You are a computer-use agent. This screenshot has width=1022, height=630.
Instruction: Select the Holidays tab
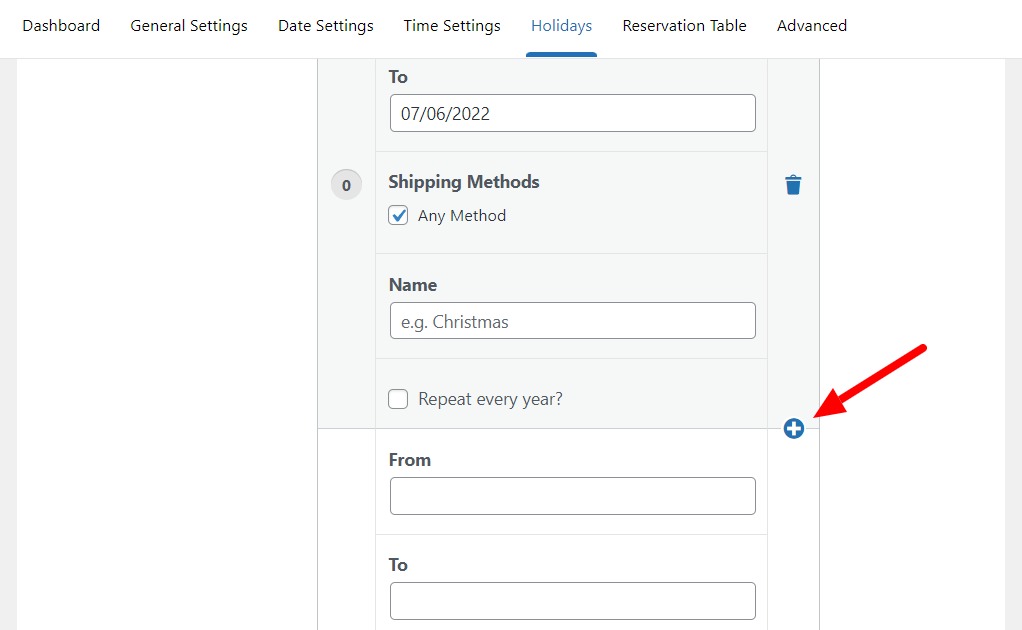click(x=561, y=26)
